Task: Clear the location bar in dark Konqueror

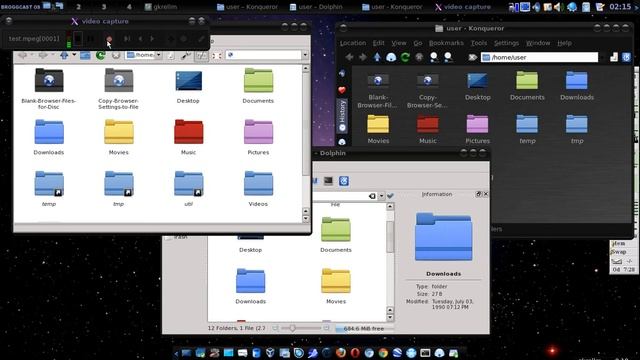Action: coord(473,57)
